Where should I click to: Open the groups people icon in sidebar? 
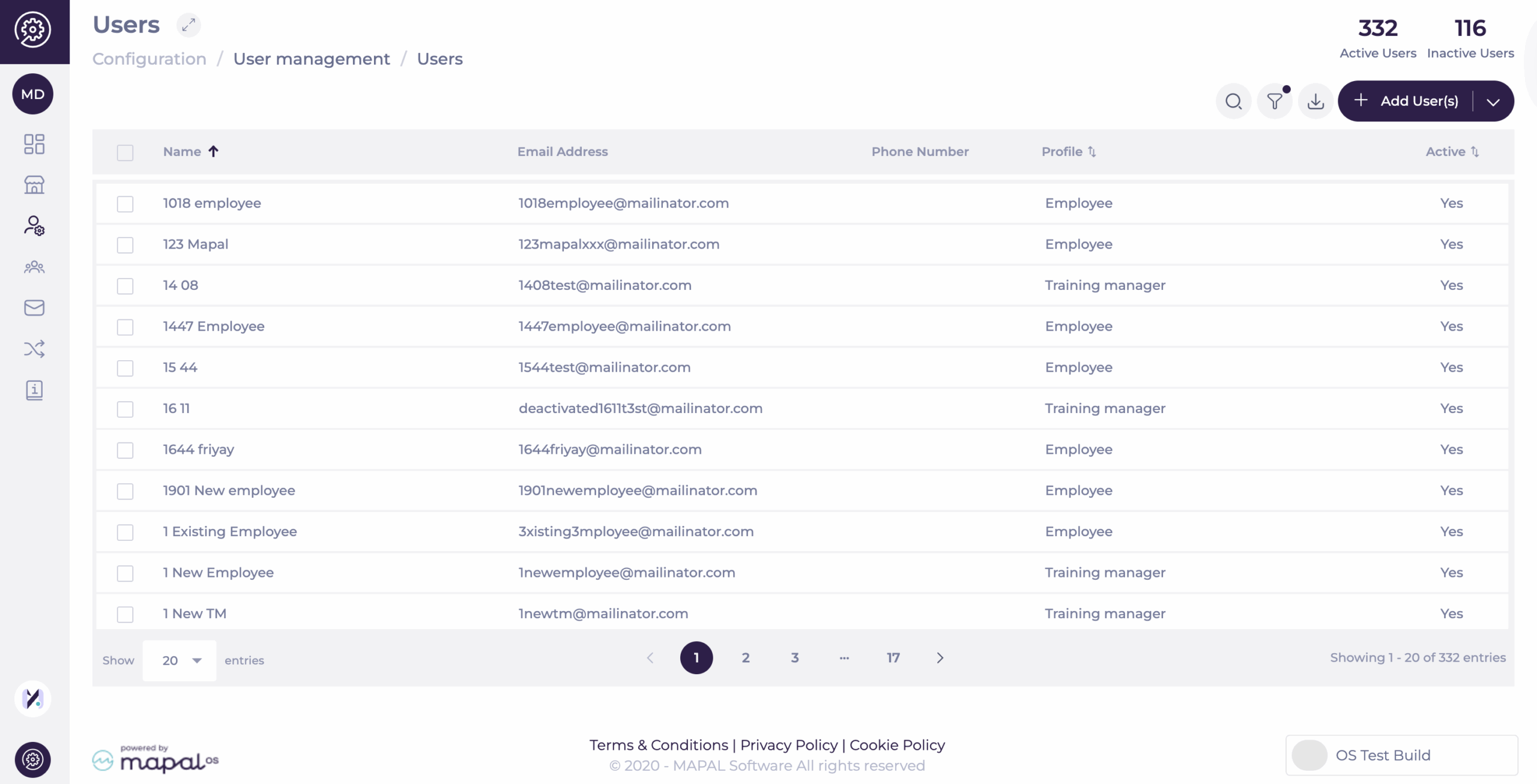click(x=34, y=267)
